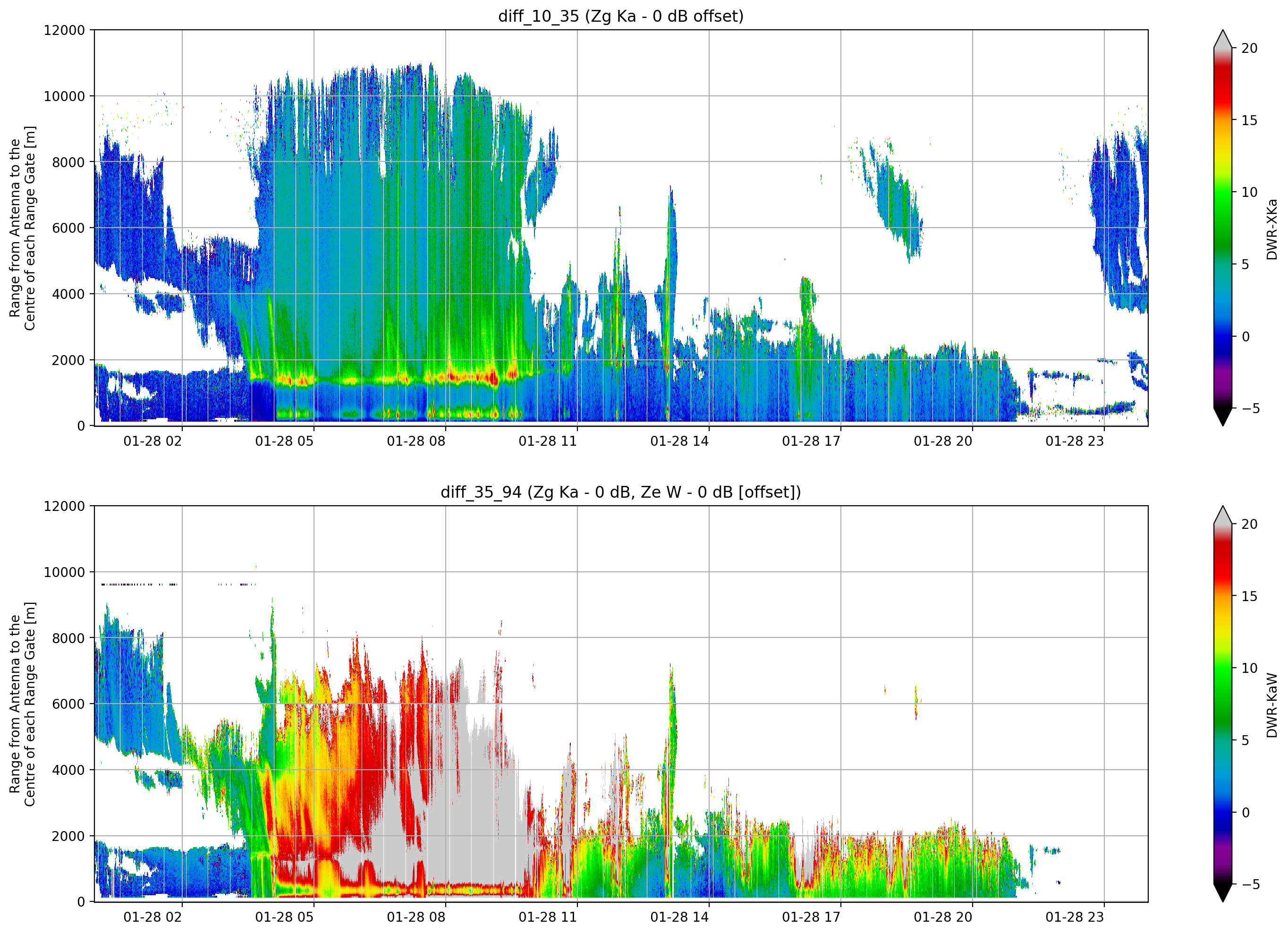Click the "01-28 08" time tick under the diff_35_94 plot

416,917
